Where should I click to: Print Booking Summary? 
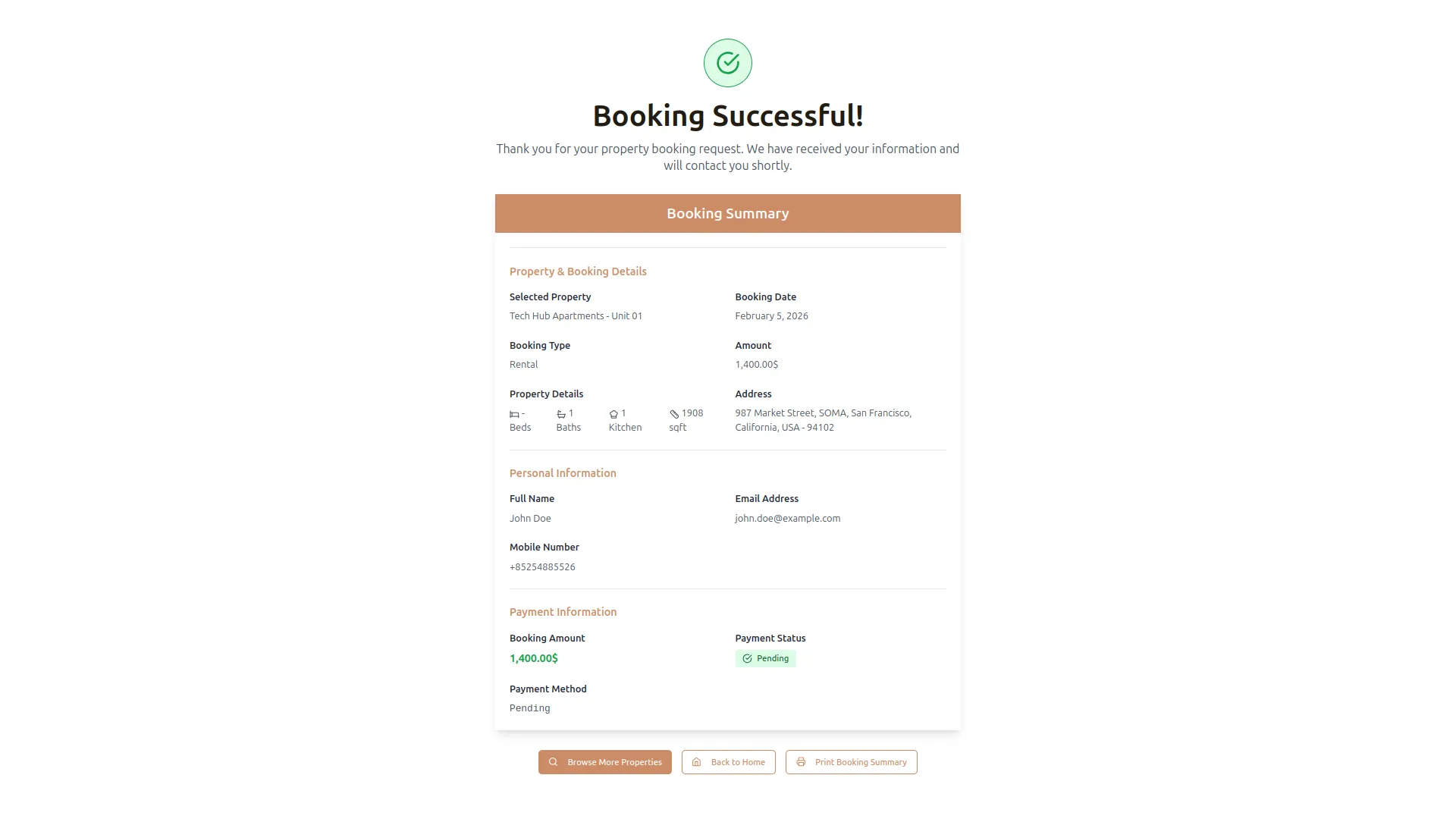852,762
